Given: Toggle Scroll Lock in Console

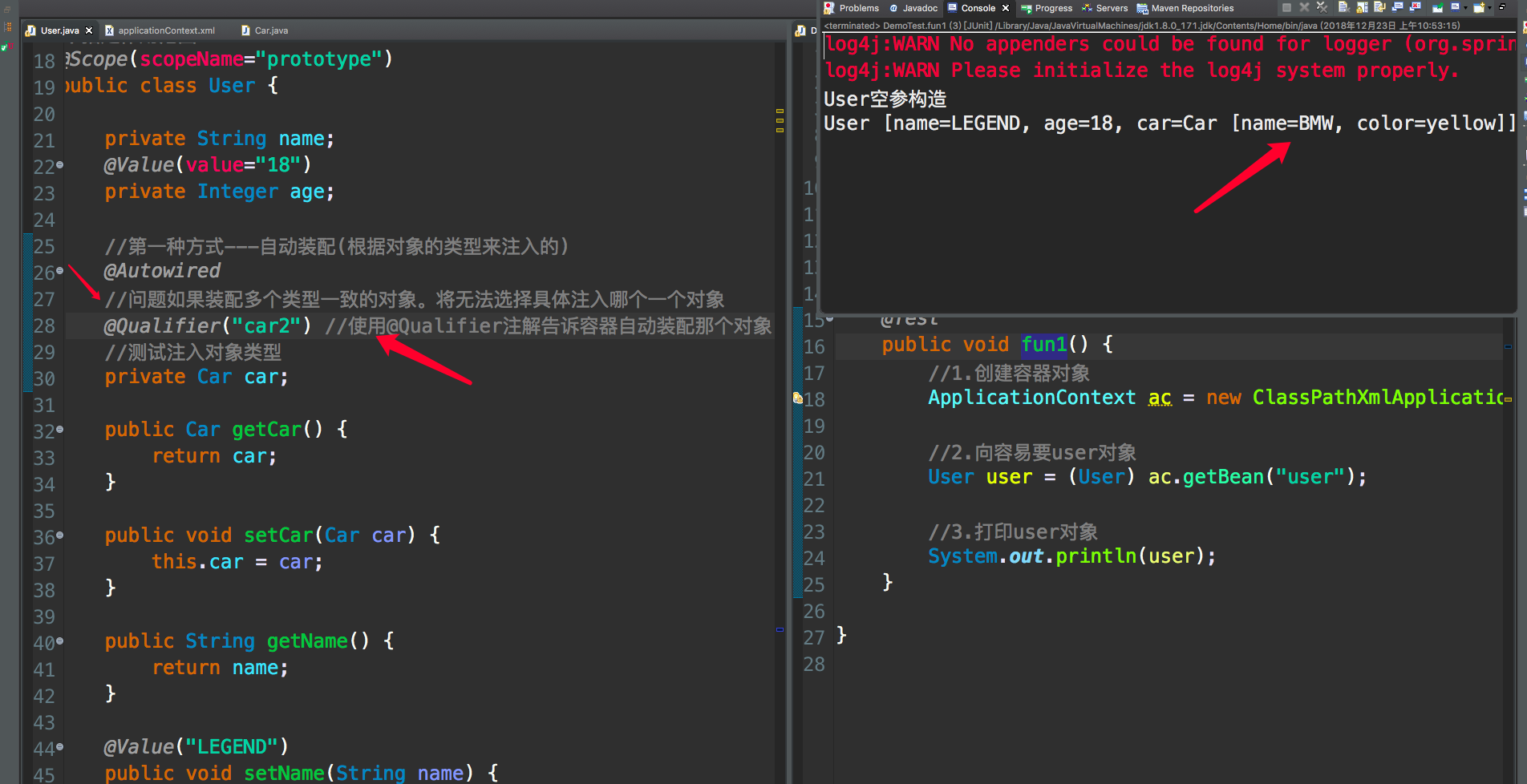Looking at the screenshot, I should pos(1362,7).
